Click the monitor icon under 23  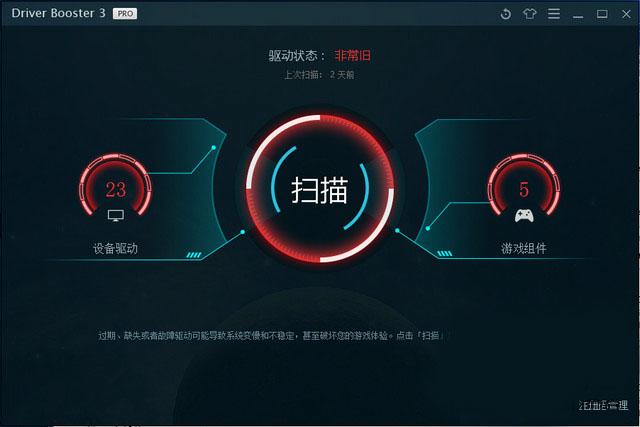pyautogui.click(x=116, y=216)
